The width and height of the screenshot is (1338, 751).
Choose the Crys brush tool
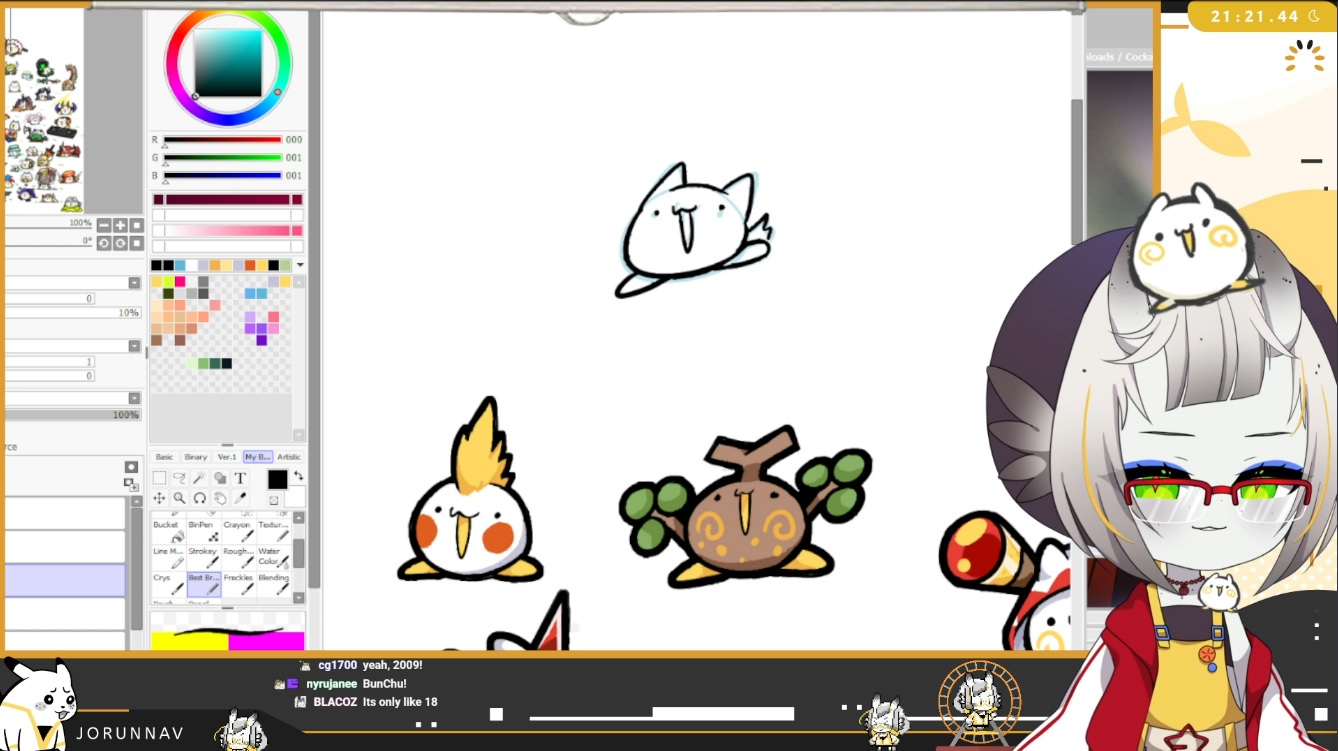[168, 584]
